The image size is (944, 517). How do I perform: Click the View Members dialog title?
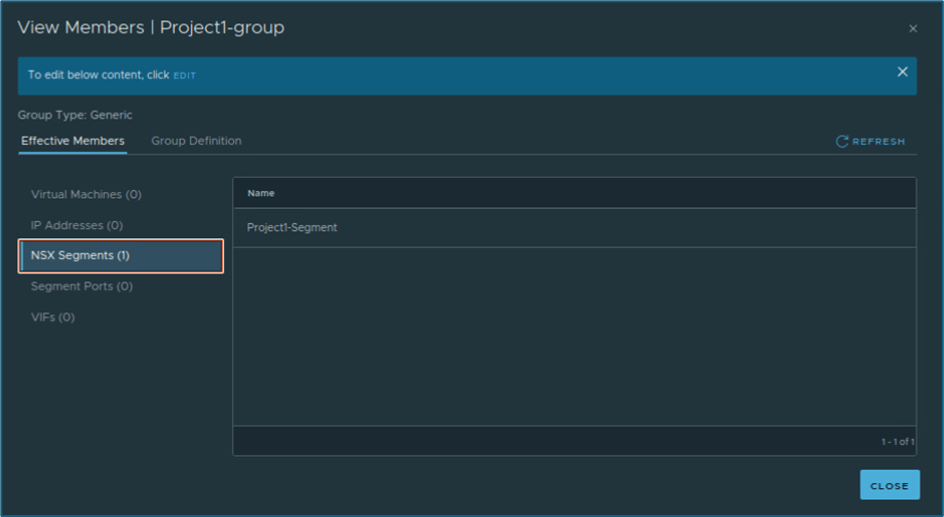151,28
